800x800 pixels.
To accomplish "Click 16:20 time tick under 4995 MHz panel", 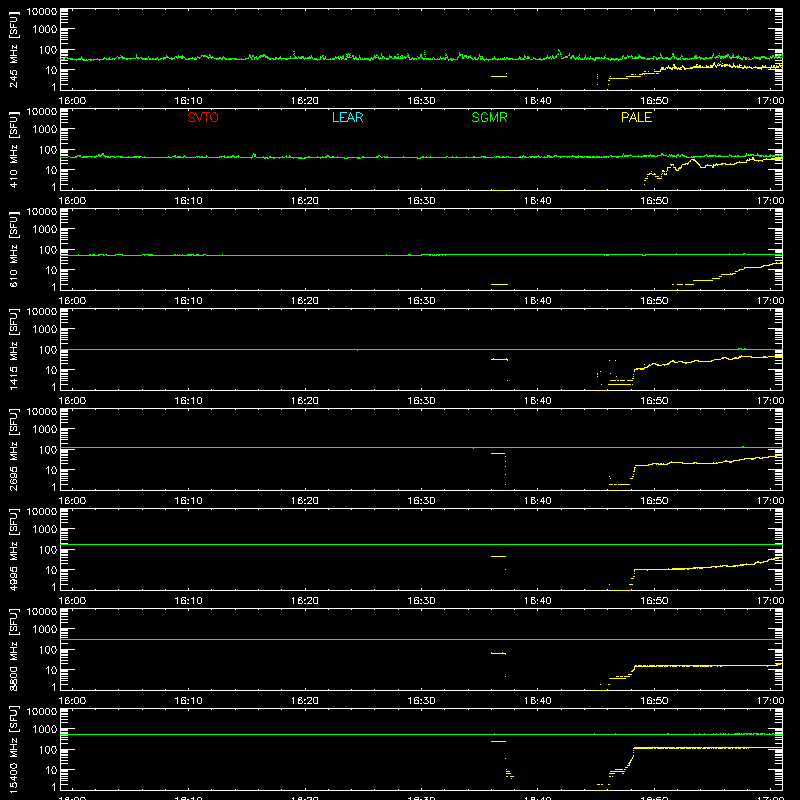I will pyautogui.click(x=305, y=601).
